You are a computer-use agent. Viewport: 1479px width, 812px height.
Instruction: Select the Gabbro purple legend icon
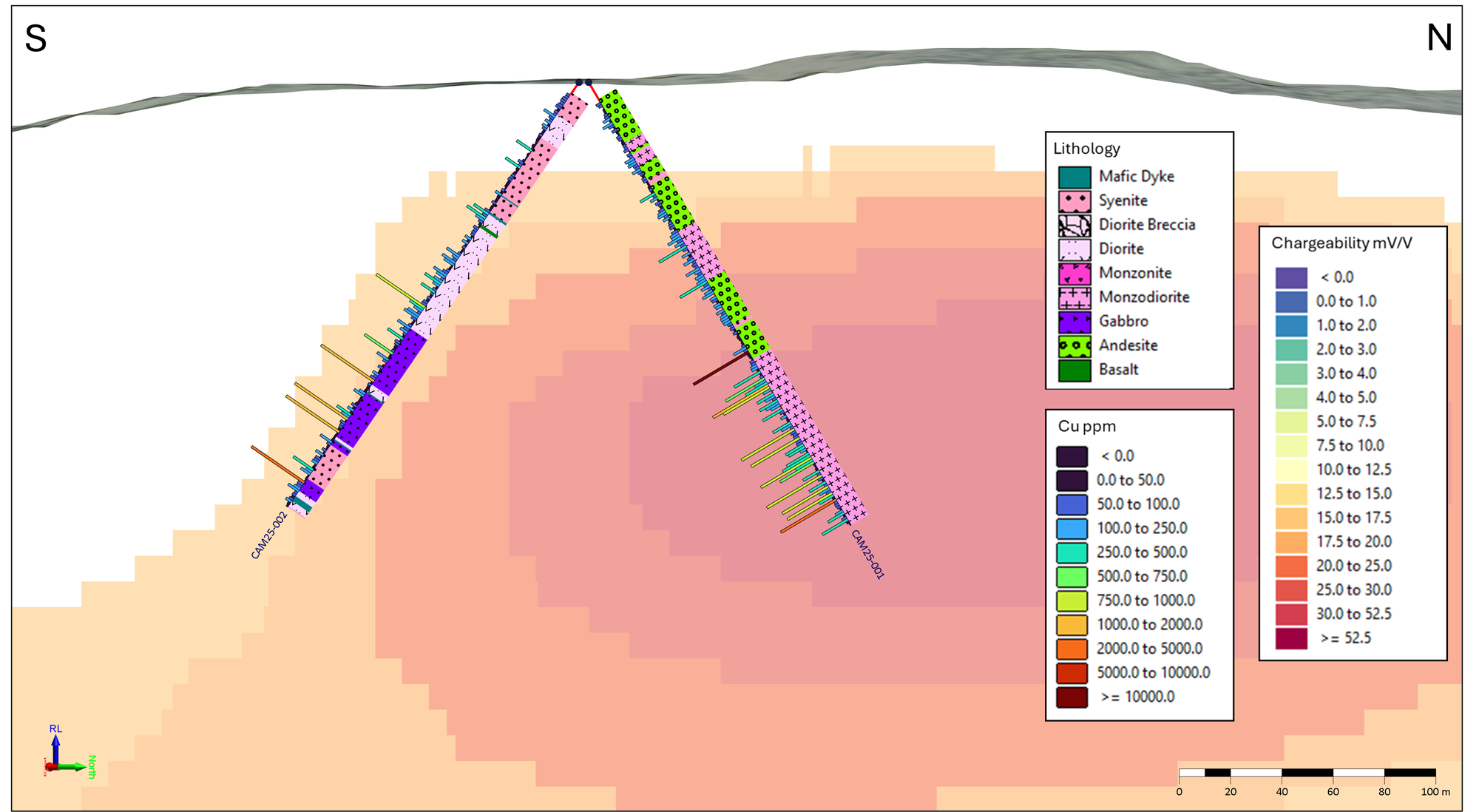tap(1074, 322)
